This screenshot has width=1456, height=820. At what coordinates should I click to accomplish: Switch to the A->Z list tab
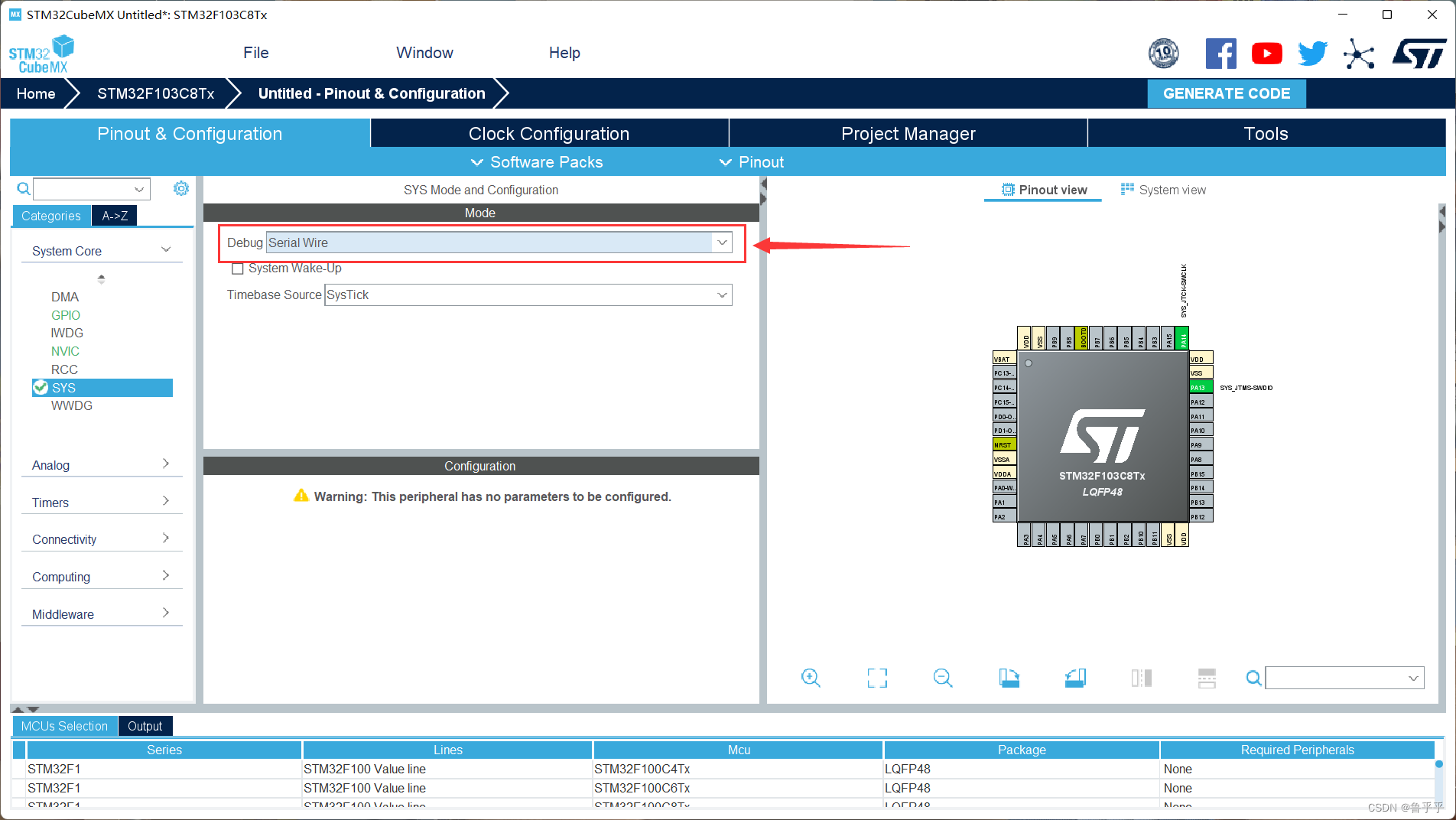click(x=115, y=216)
